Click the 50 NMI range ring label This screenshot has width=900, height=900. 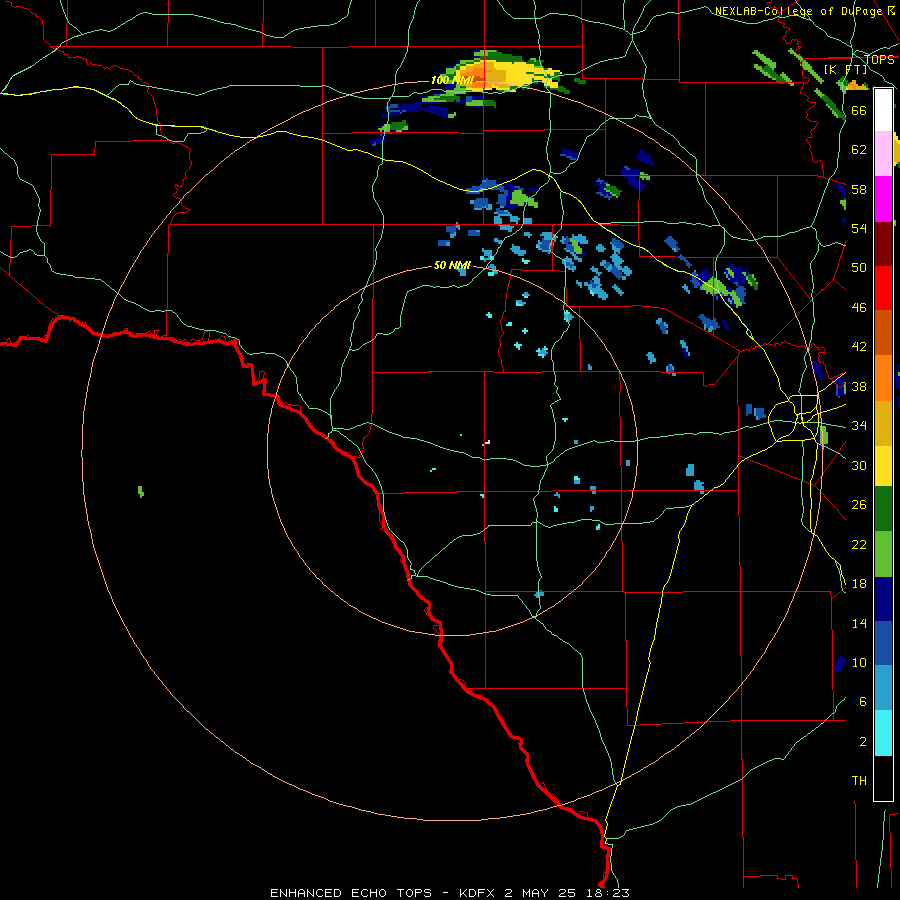pos(452,265)
